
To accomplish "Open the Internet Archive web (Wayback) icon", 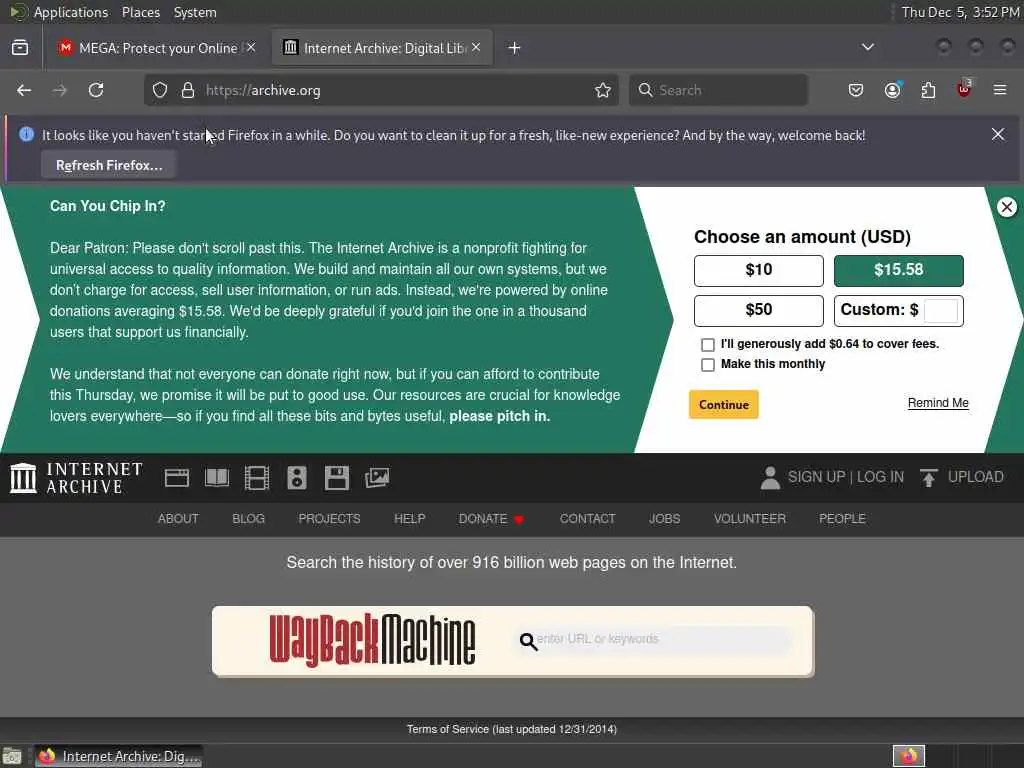I will [176, 478].
